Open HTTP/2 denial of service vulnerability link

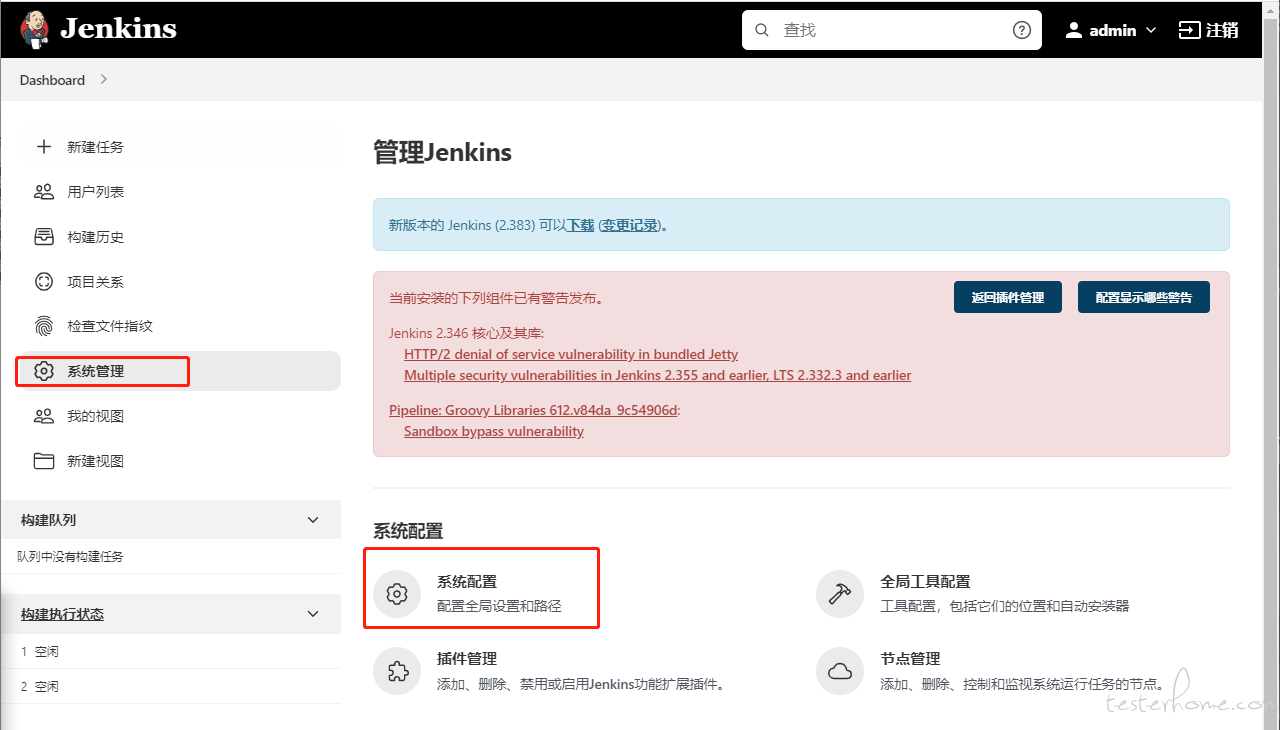pyautogui.click(x=571, y=354)
